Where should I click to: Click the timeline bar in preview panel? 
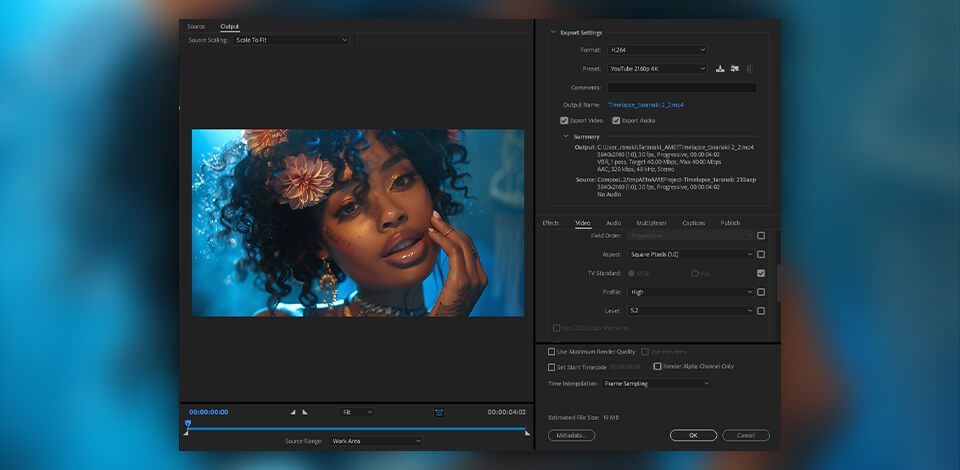pos(356,428)
